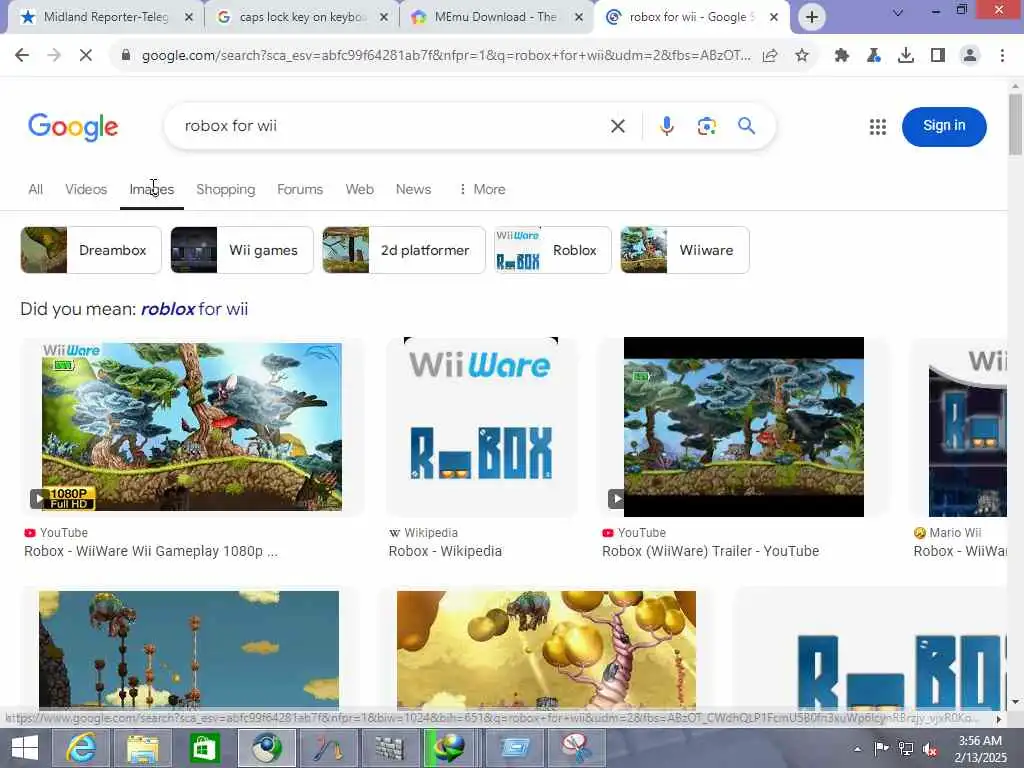Filter by the Wiiware chip
This screenshot has height=768, width=1024.
pyautogui.click(x=684, y=250)
